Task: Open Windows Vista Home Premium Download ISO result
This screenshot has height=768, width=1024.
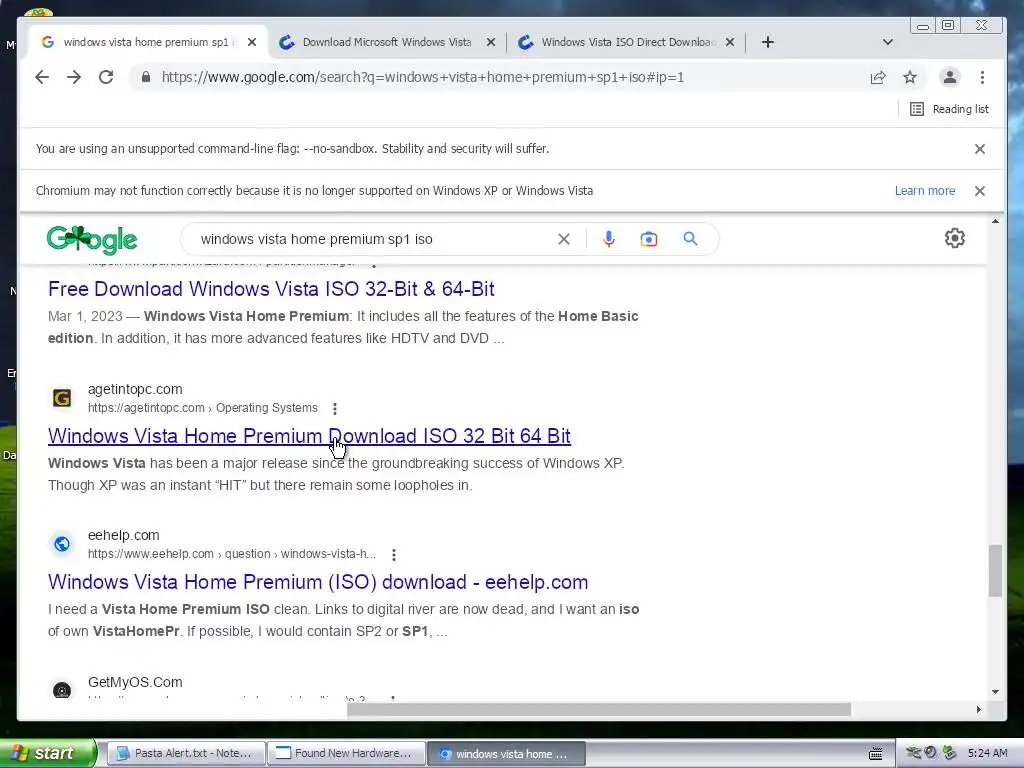Action: [x=309, y=436]
